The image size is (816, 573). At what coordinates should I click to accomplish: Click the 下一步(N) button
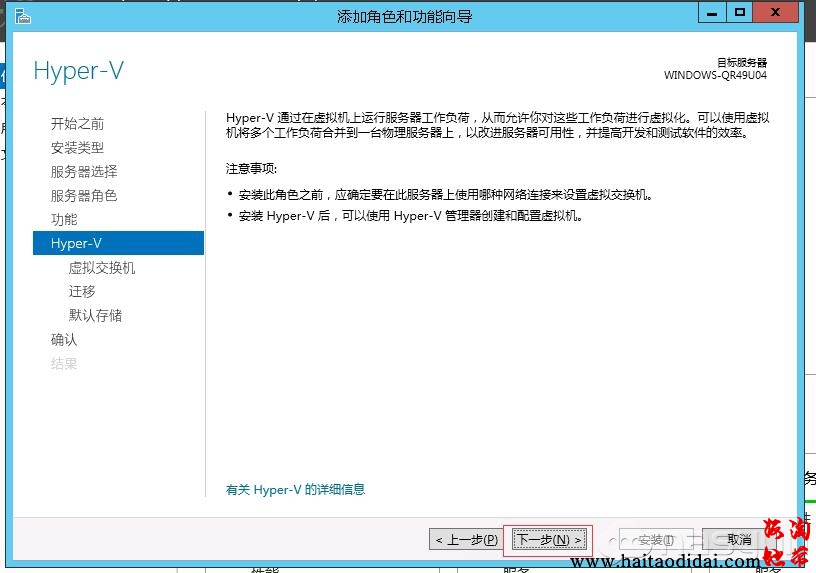click(x=550, y=540)
